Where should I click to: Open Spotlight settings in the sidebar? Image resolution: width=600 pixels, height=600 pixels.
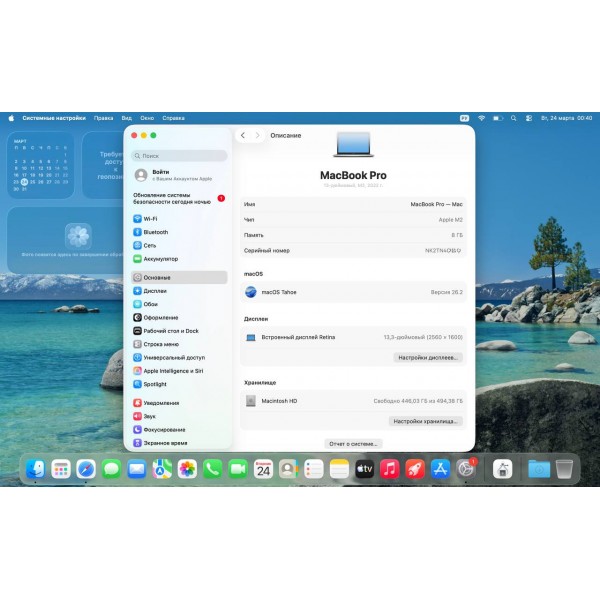point(155,384)
